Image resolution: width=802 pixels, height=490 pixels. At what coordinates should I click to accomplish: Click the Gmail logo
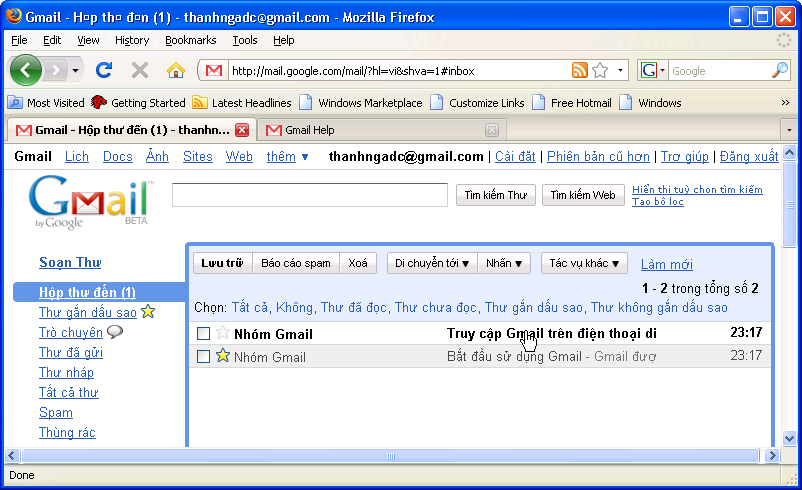point(91,202)
